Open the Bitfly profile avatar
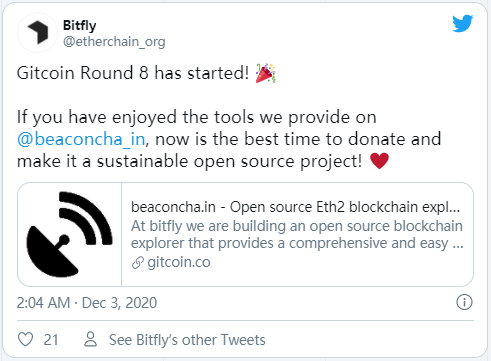 click(37, 33)
